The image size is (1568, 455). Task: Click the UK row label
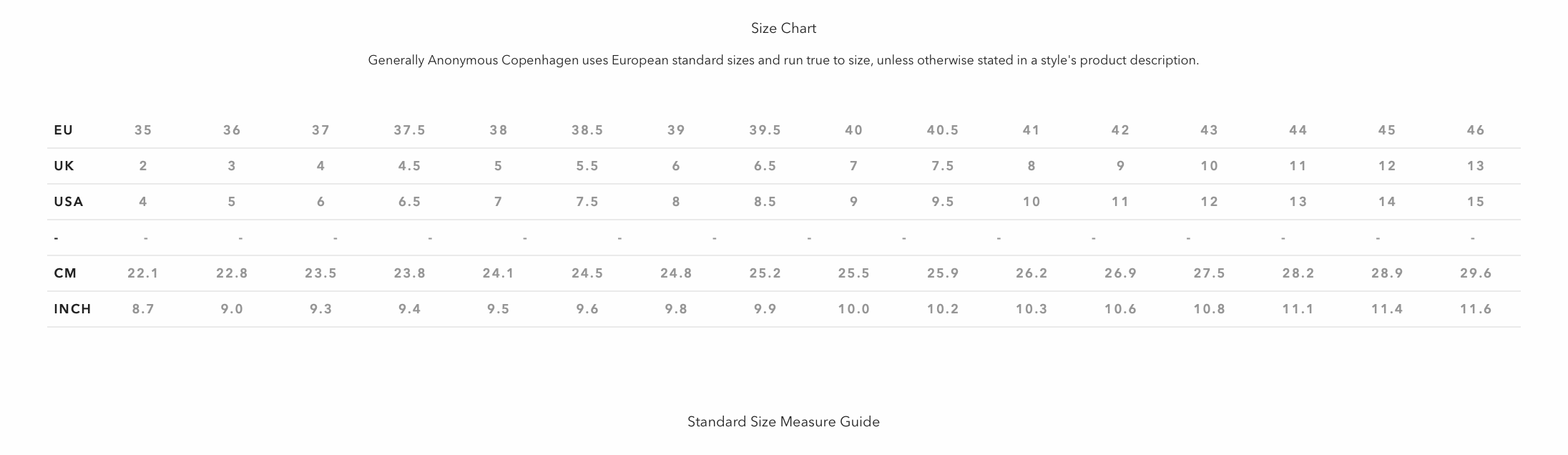[x=64, y=166]
